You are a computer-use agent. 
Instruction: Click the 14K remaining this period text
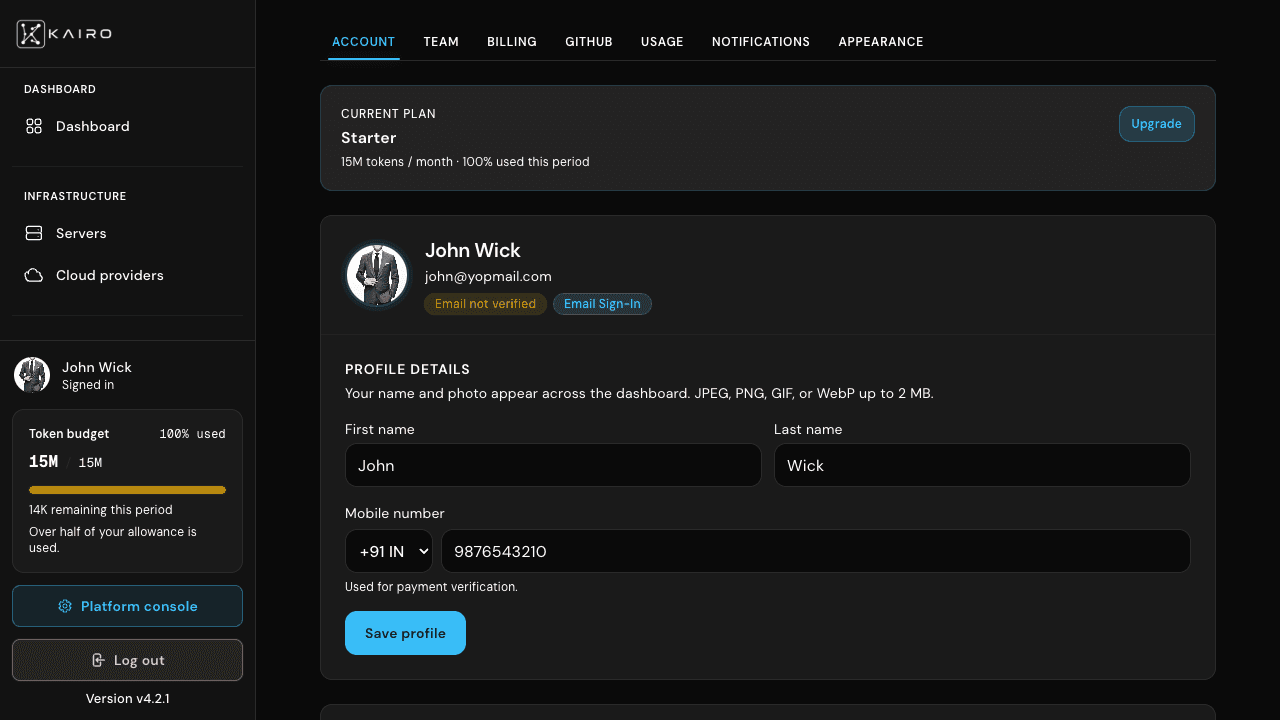point(100,510)
